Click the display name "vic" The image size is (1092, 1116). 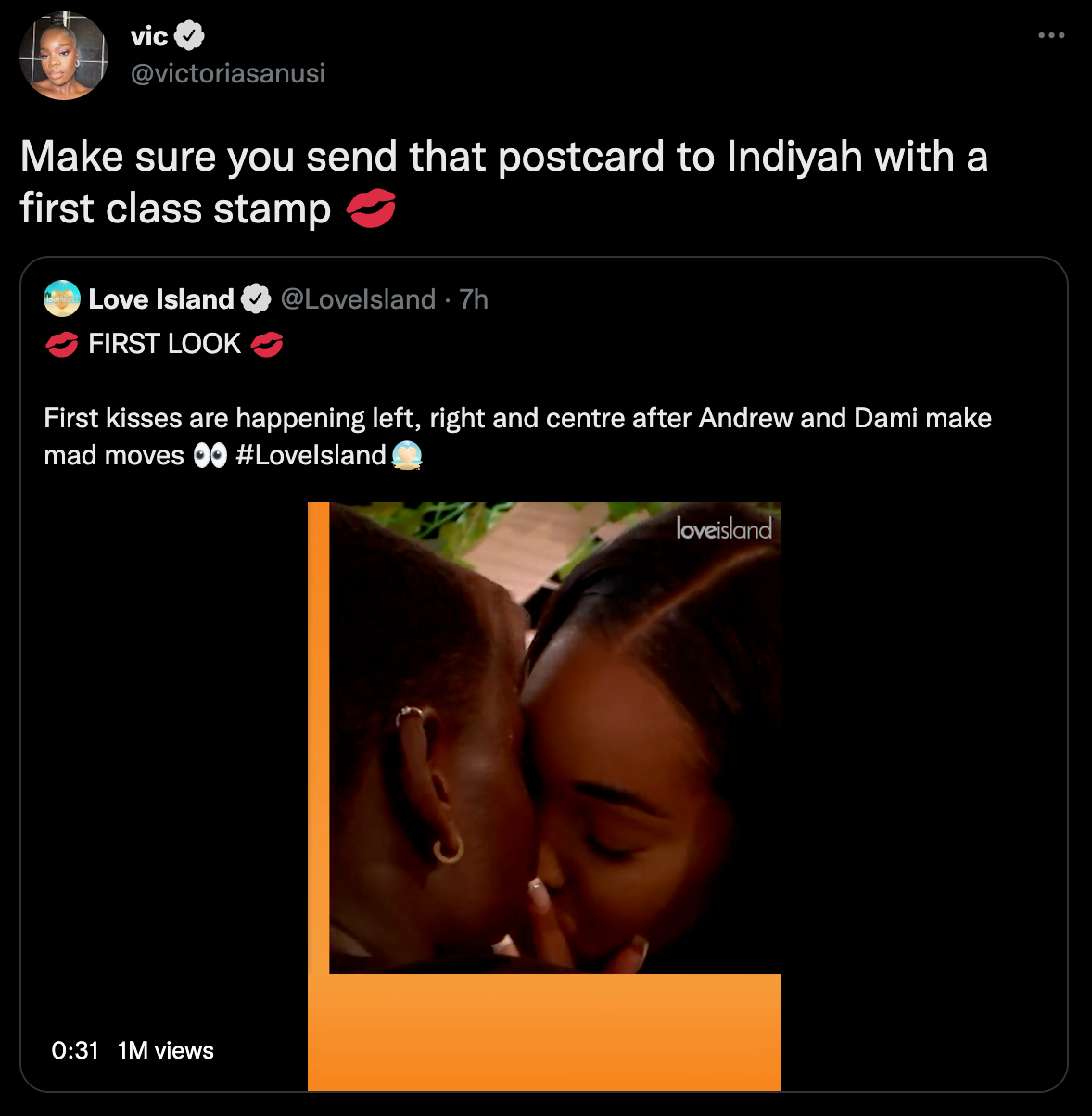[149, 36]
